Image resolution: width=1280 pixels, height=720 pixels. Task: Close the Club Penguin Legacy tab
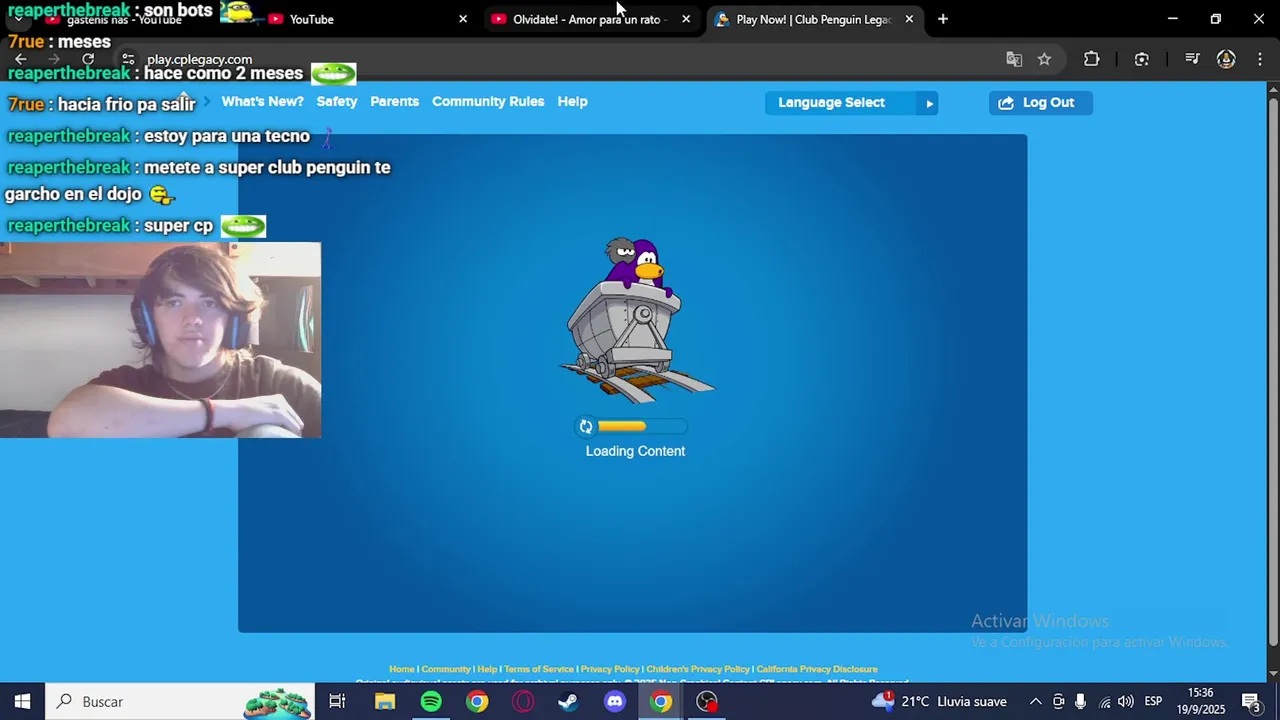(x=909, y=19)
